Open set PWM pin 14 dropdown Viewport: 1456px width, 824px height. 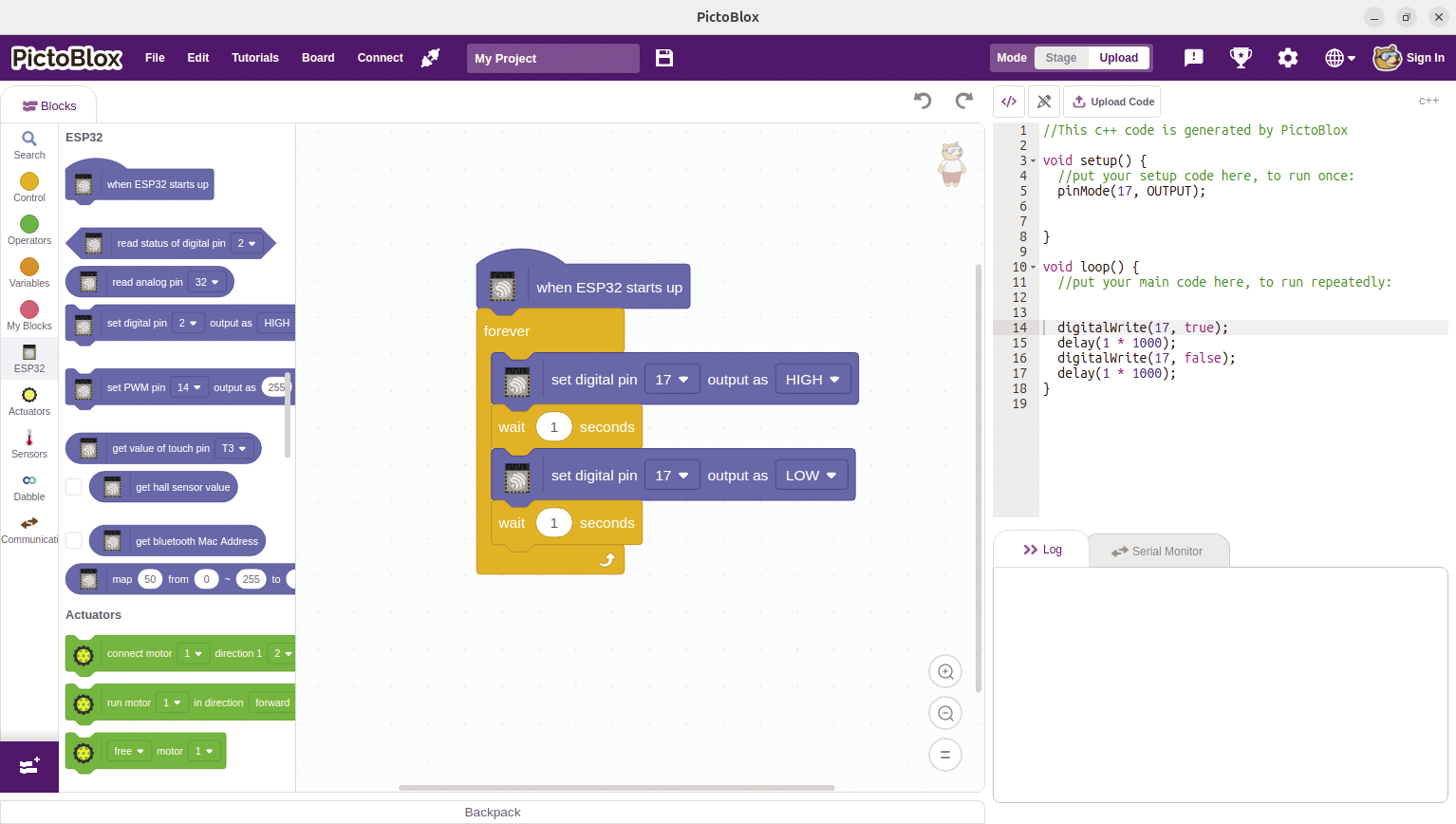(189, 387)
